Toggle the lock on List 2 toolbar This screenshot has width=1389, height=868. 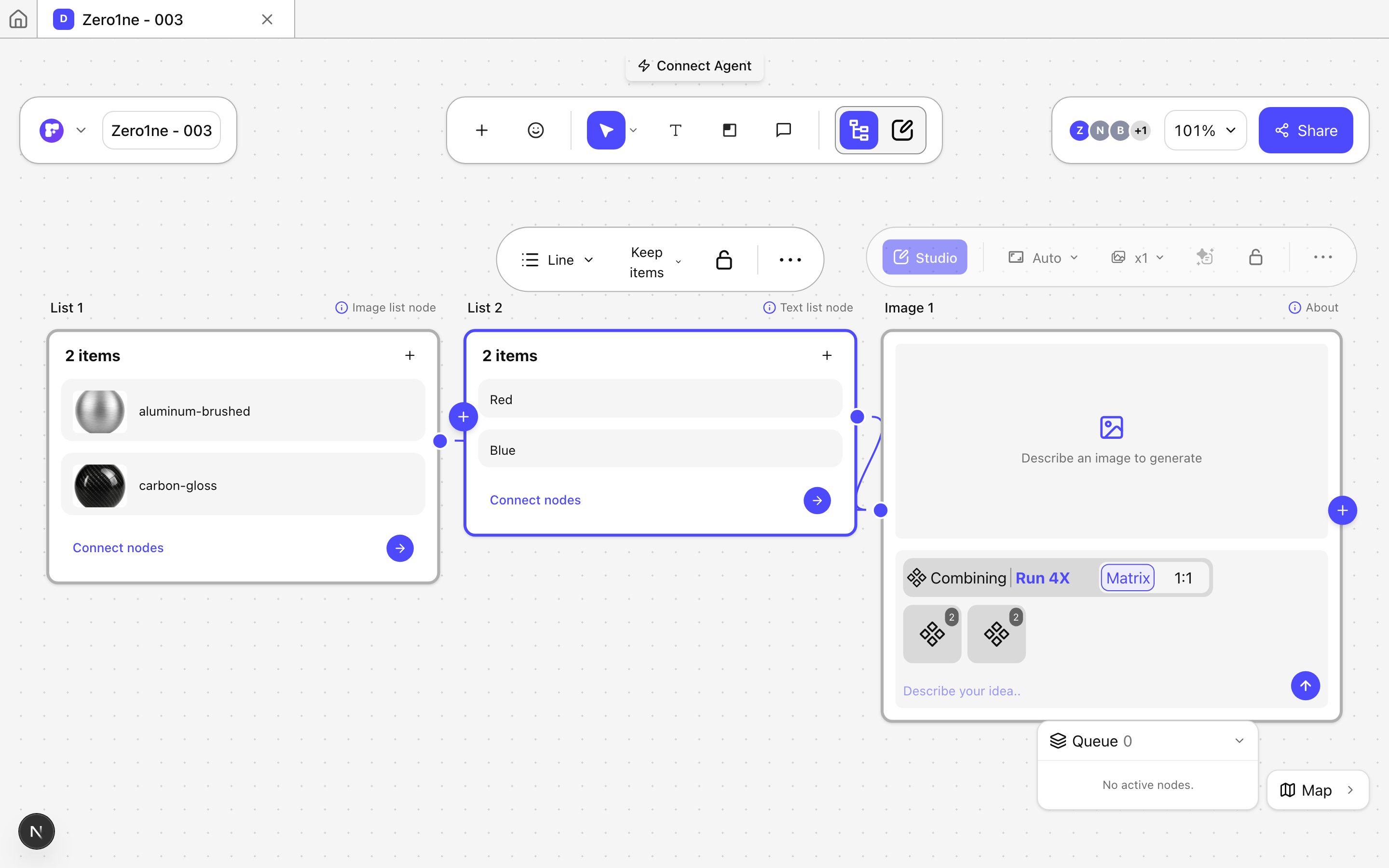tap(724, 260)
